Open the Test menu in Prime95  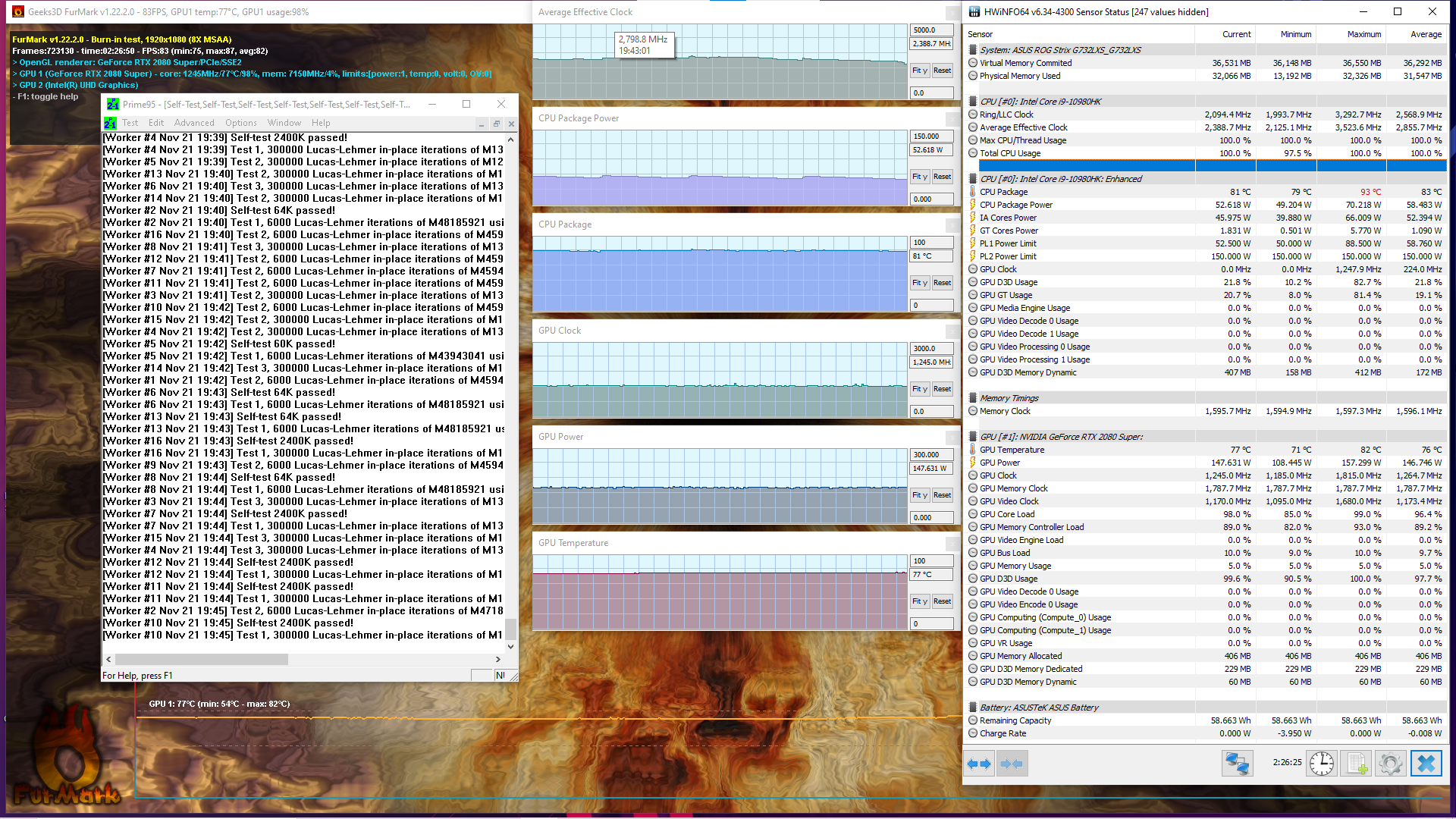[130, 123]
